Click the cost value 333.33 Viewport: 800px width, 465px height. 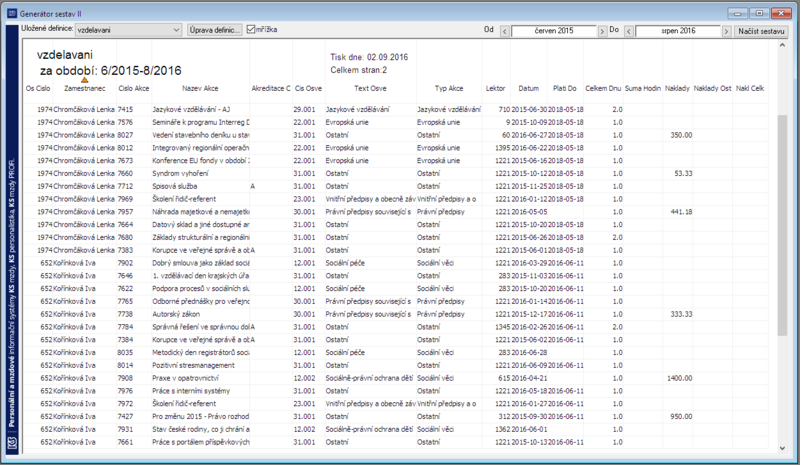681,314
